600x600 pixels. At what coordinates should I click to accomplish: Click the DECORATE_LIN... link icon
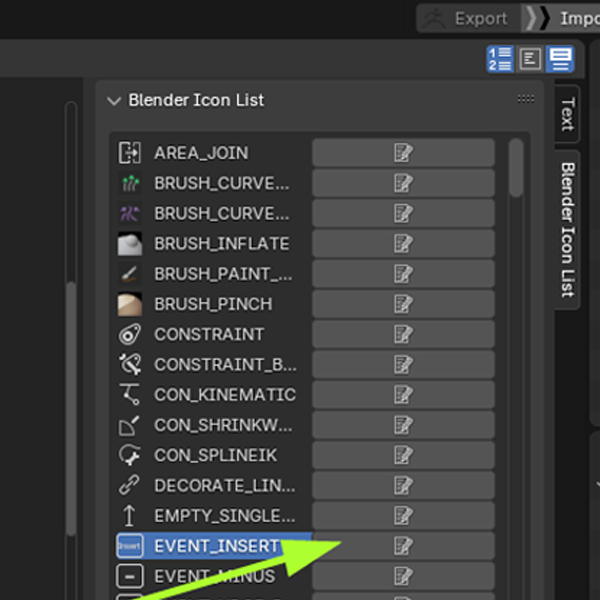tap(129, 485)
